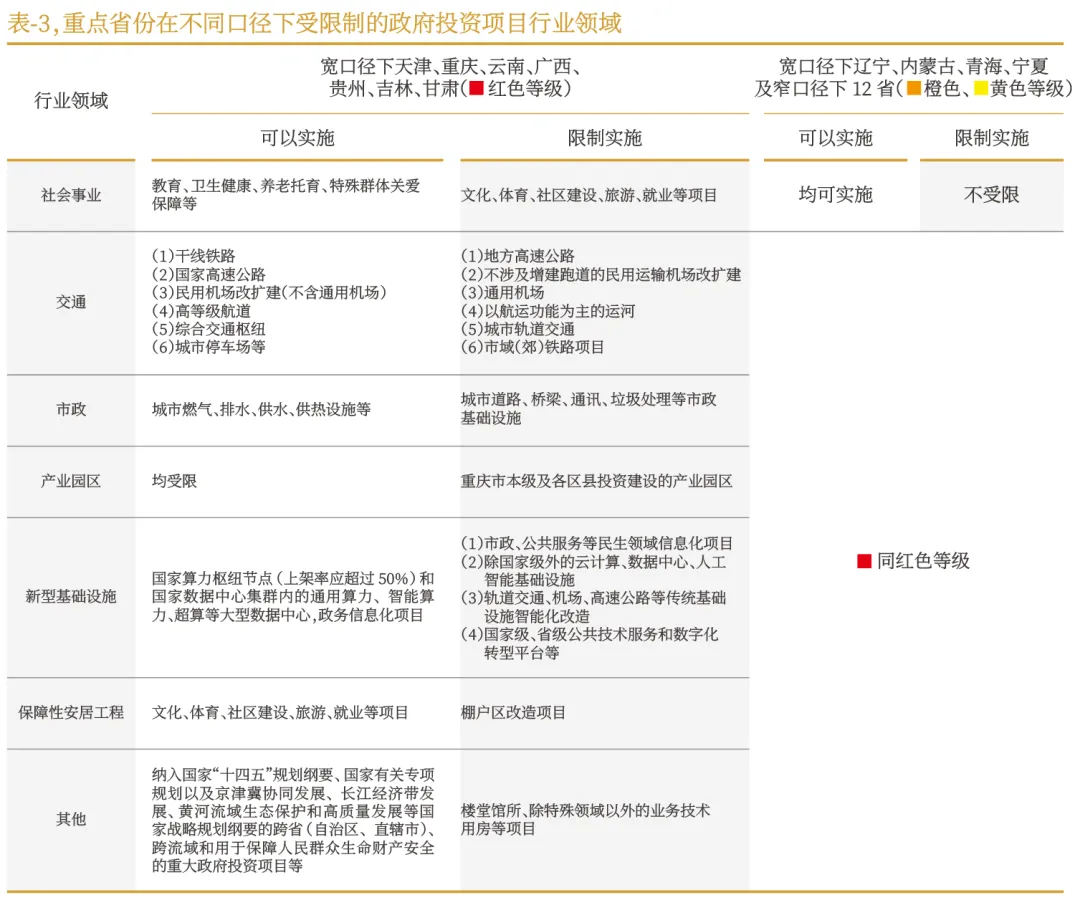Click the 行业领域 column header
This screenshot has height=900, width=1080.
pos(71,100)
